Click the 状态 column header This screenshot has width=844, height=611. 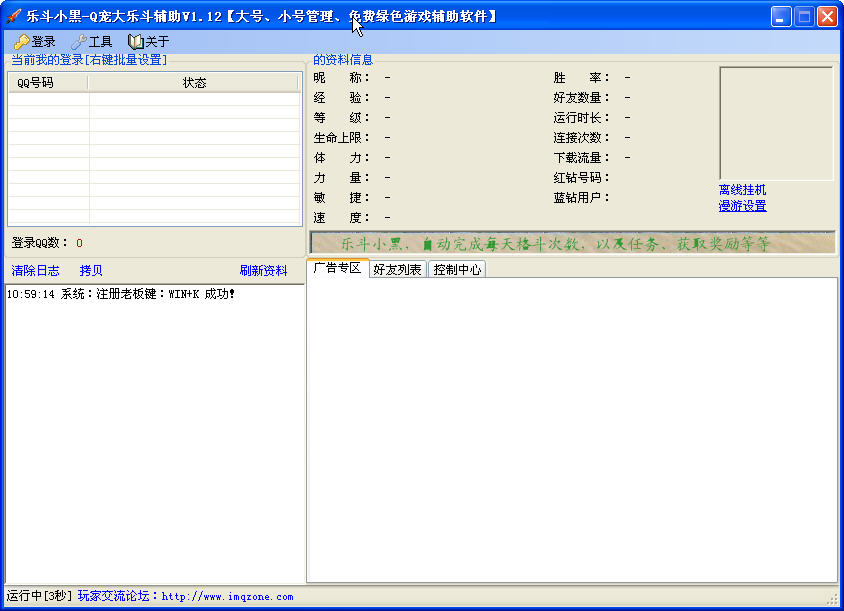click(194, 83)
